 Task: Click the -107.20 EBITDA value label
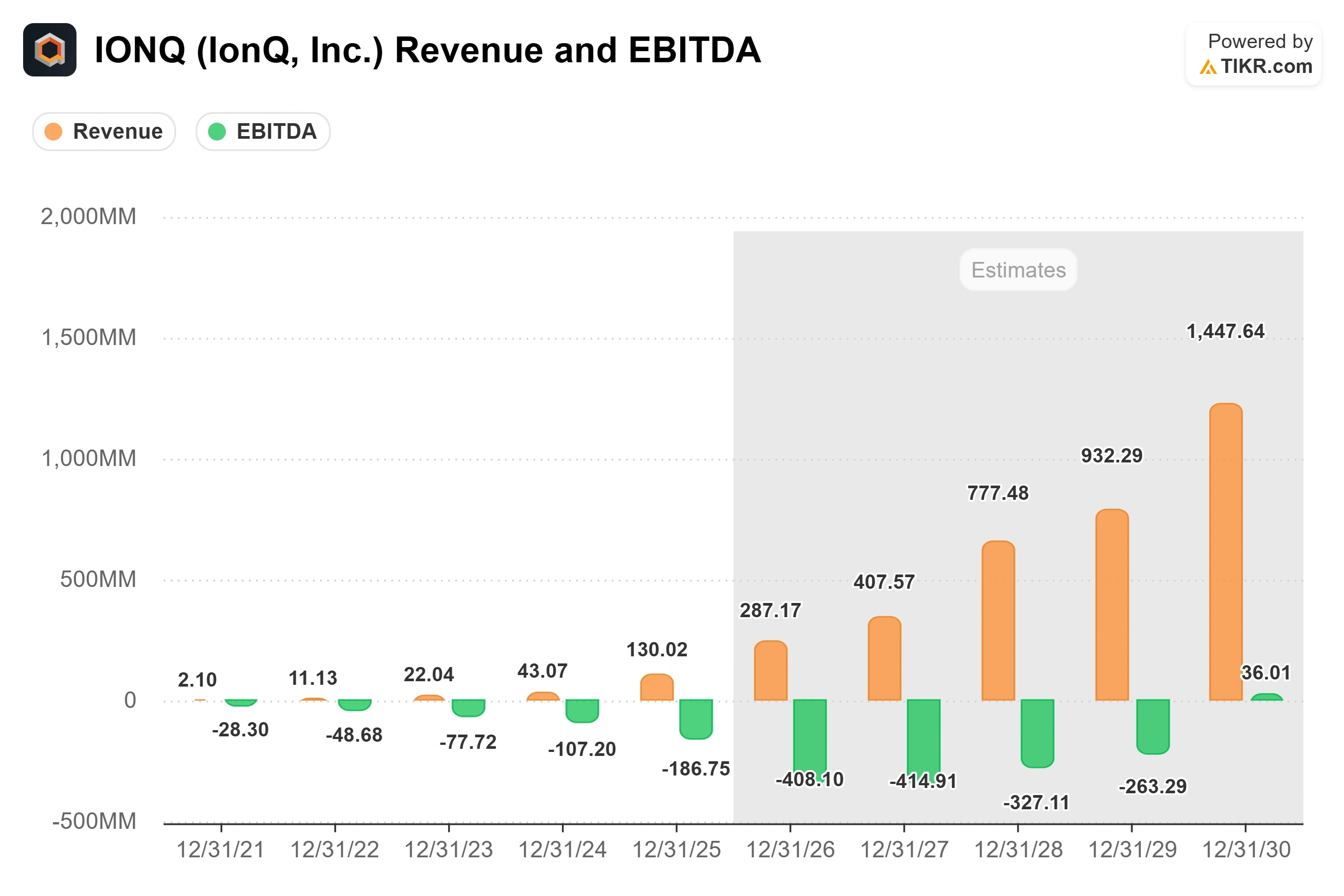tap(582, 749)
